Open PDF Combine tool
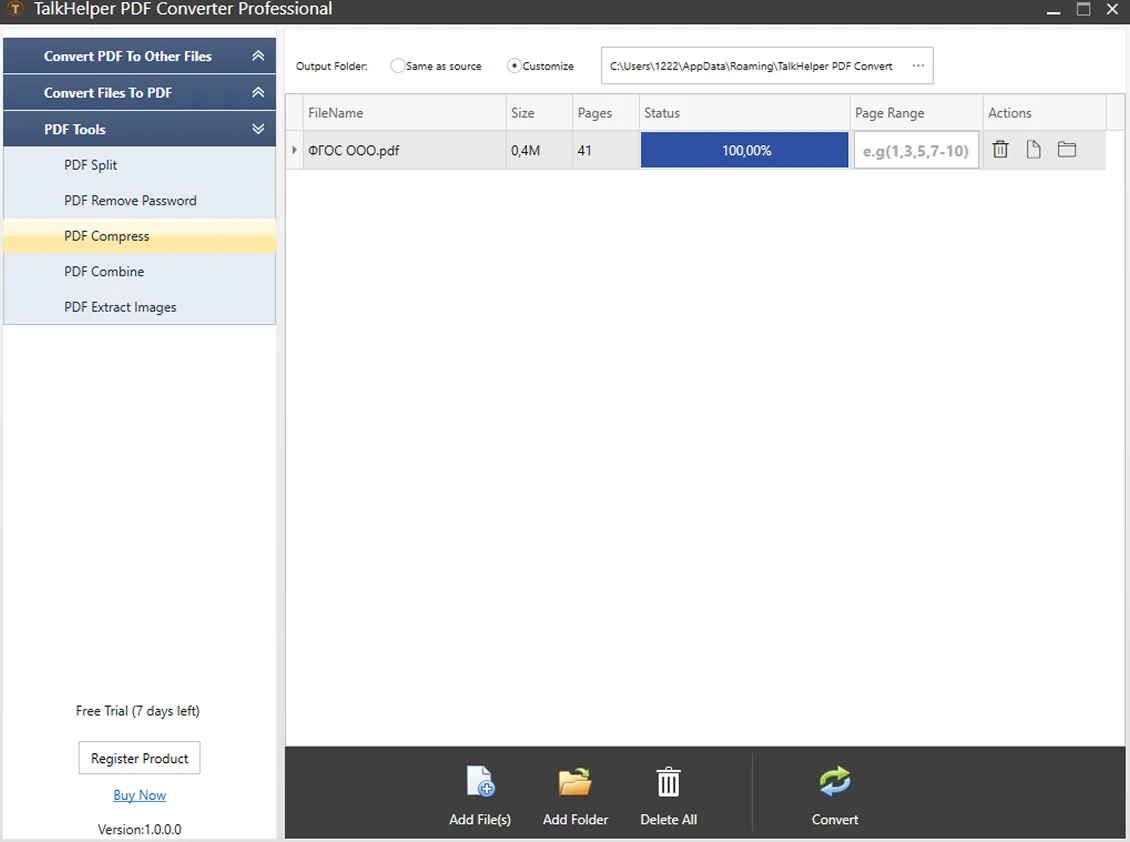The image size is (1130, 842). [139, 271]
